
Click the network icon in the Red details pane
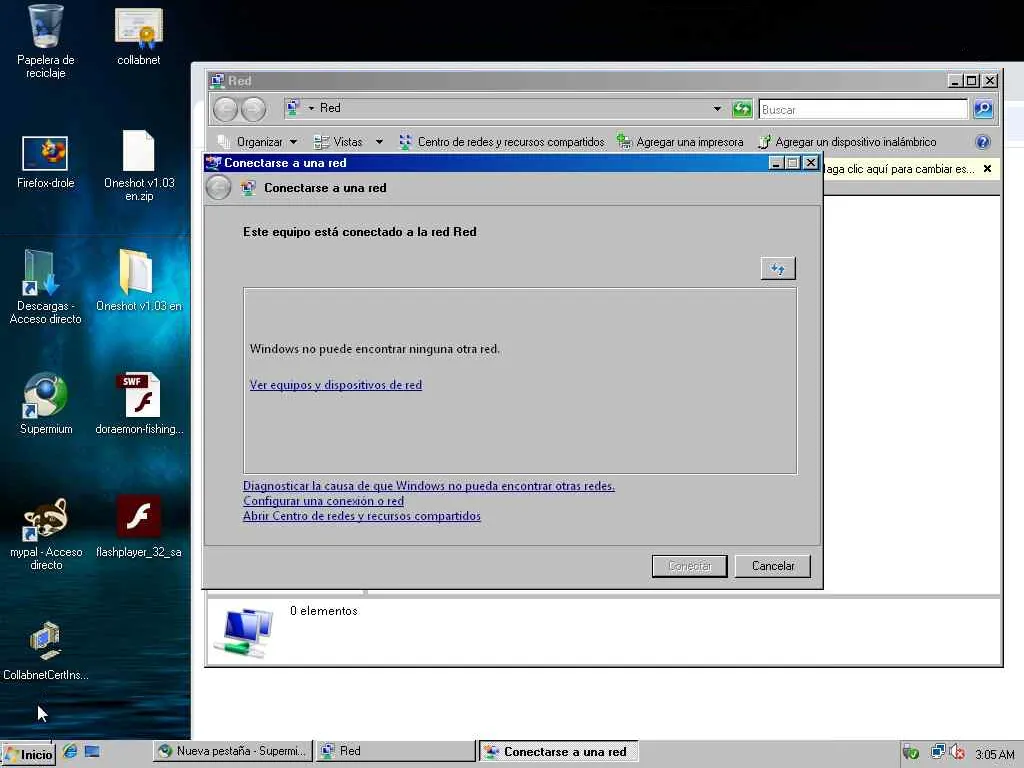(x=244, y=632)
